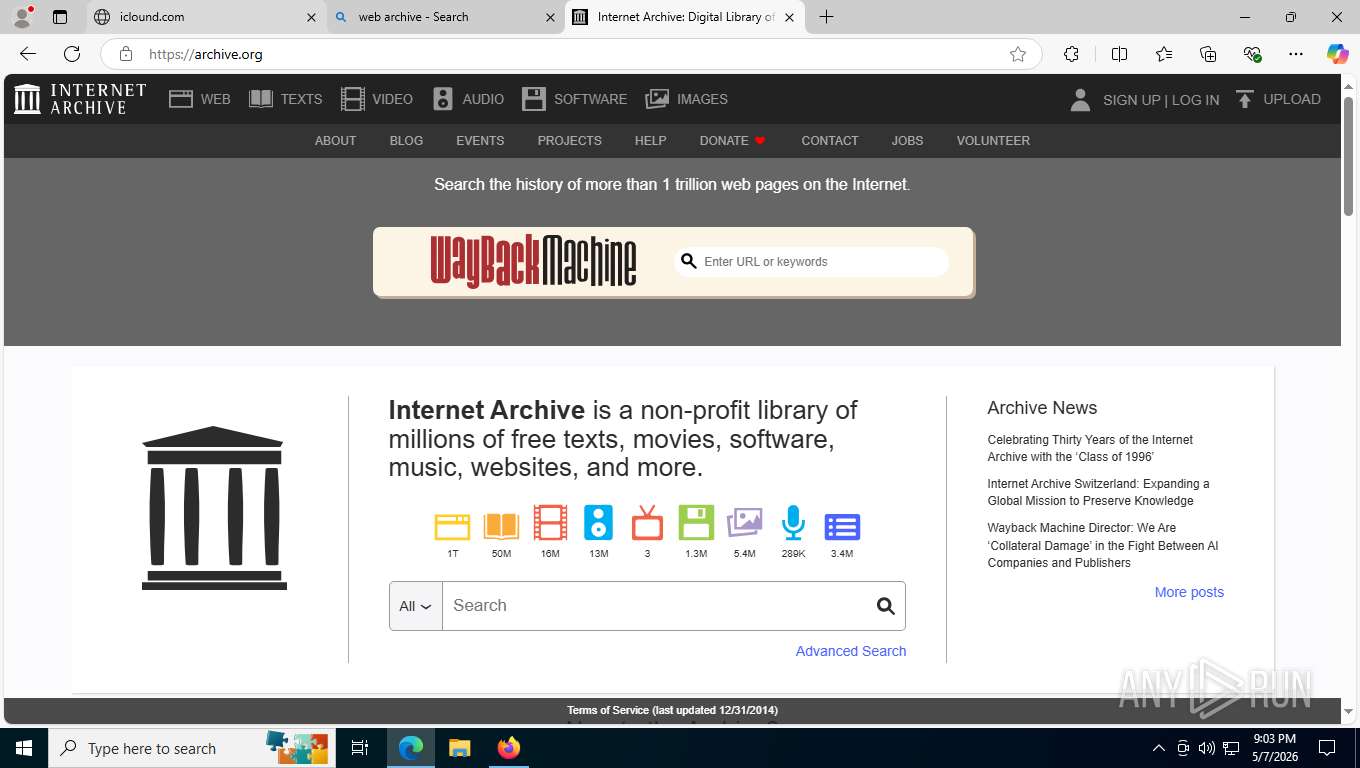This screenshot has height=768, width=1360.
Task: Open the Video film icon
Action: [x=353, y=99]
